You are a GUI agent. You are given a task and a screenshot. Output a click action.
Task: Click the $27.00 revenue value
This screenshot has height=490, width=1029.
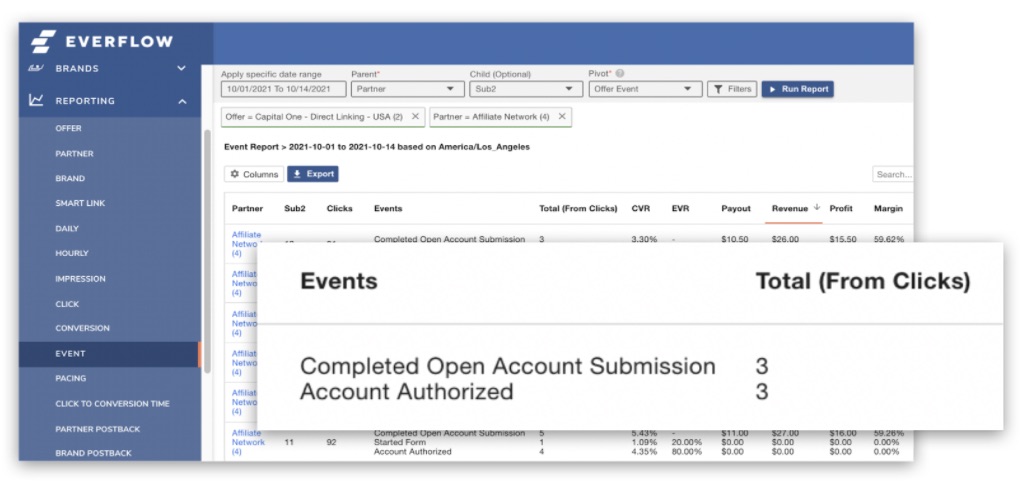coord(786,433)
